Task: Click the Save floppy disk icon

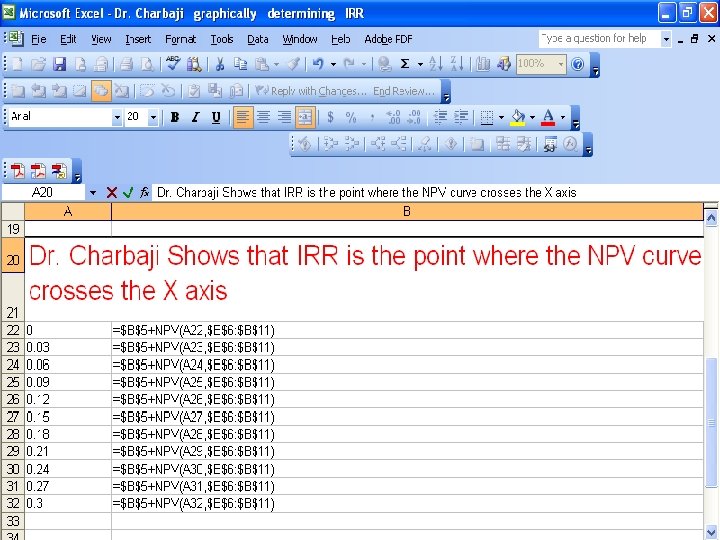Action: tap(59, 64)
